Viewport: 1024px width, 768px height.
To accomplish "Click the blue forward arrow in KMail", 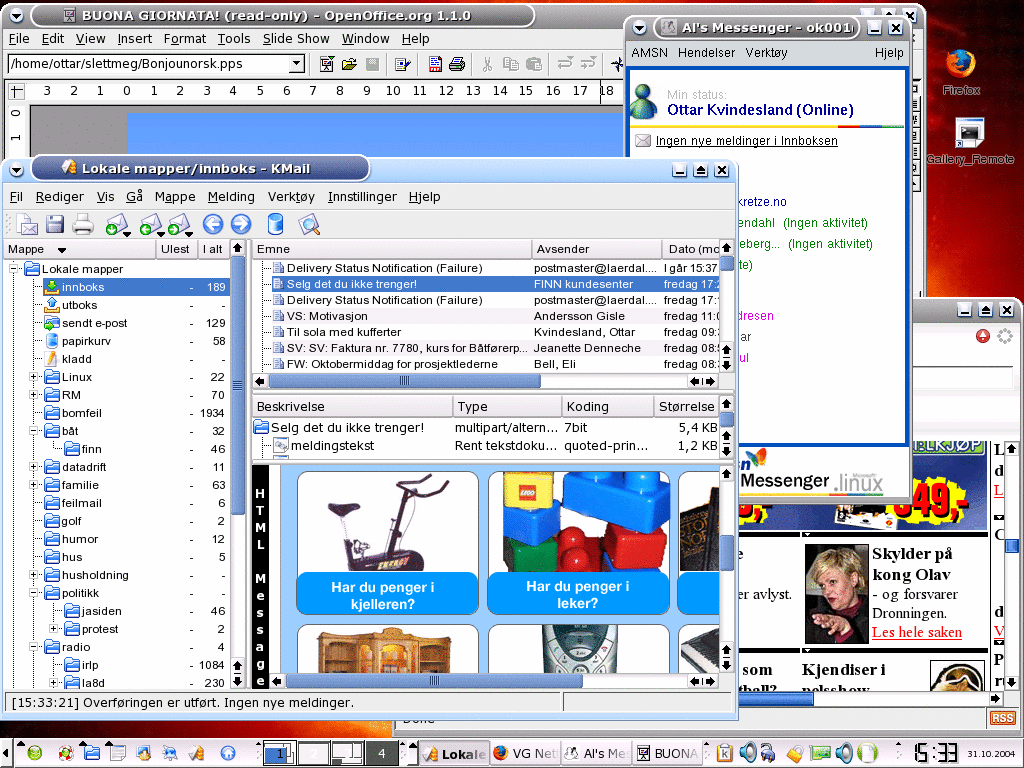I will pos(241,225).
